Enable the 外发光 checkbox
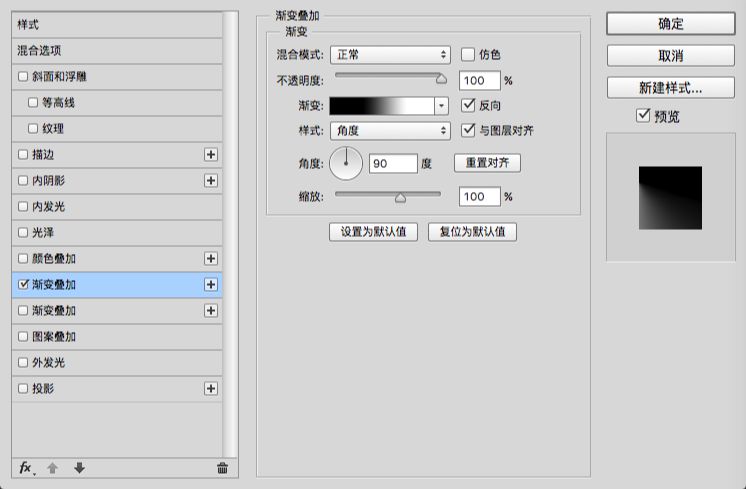Viewport: 746px width, 489px height. pyautogui.click(x=23, y=362)
